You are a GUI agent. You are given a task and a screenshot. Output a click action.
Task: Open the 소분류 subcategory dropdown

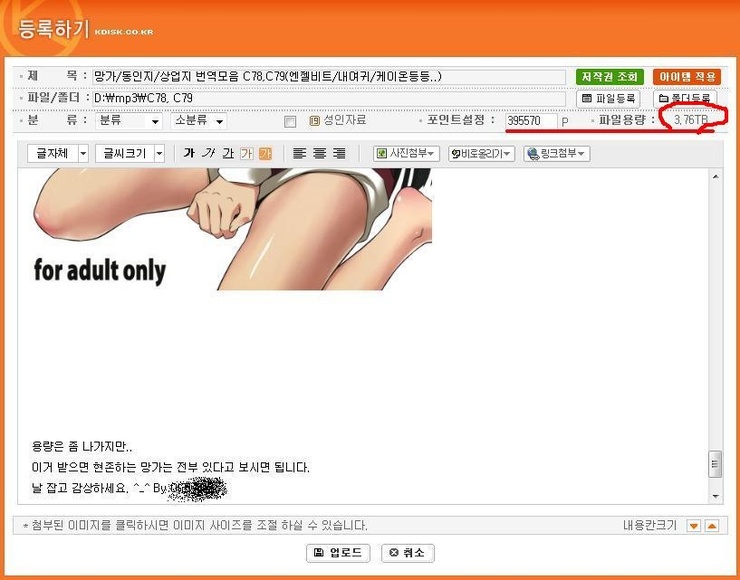tap(199, 121)
